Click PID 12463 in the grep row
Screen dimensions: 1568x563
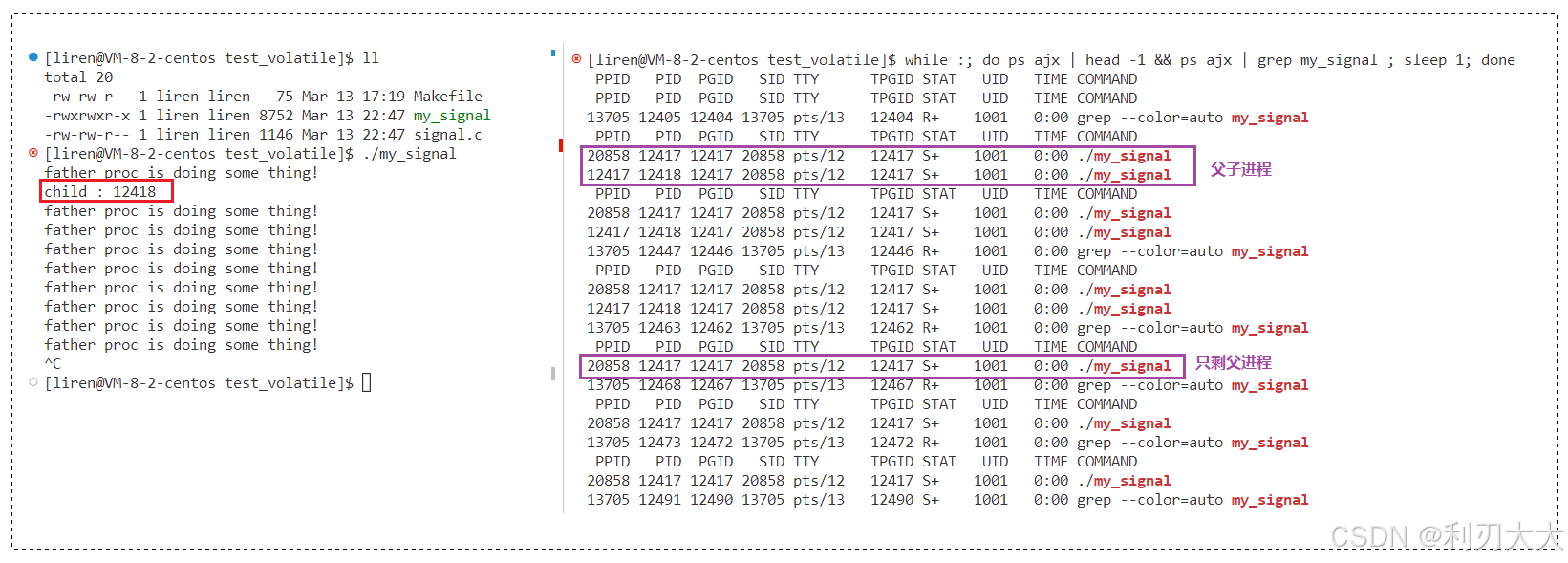[x=660, y=328]
